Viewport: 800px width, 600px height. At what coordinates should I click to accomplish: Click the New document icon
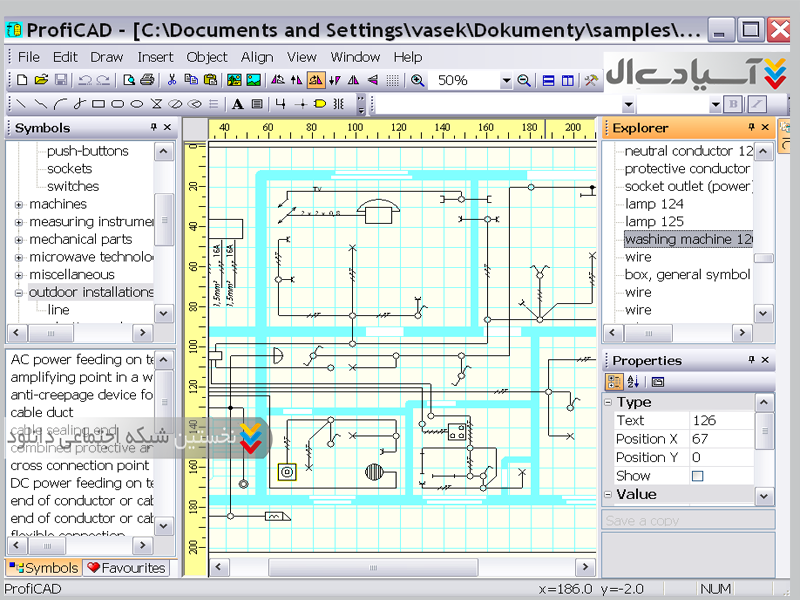(x=22, y=80)
